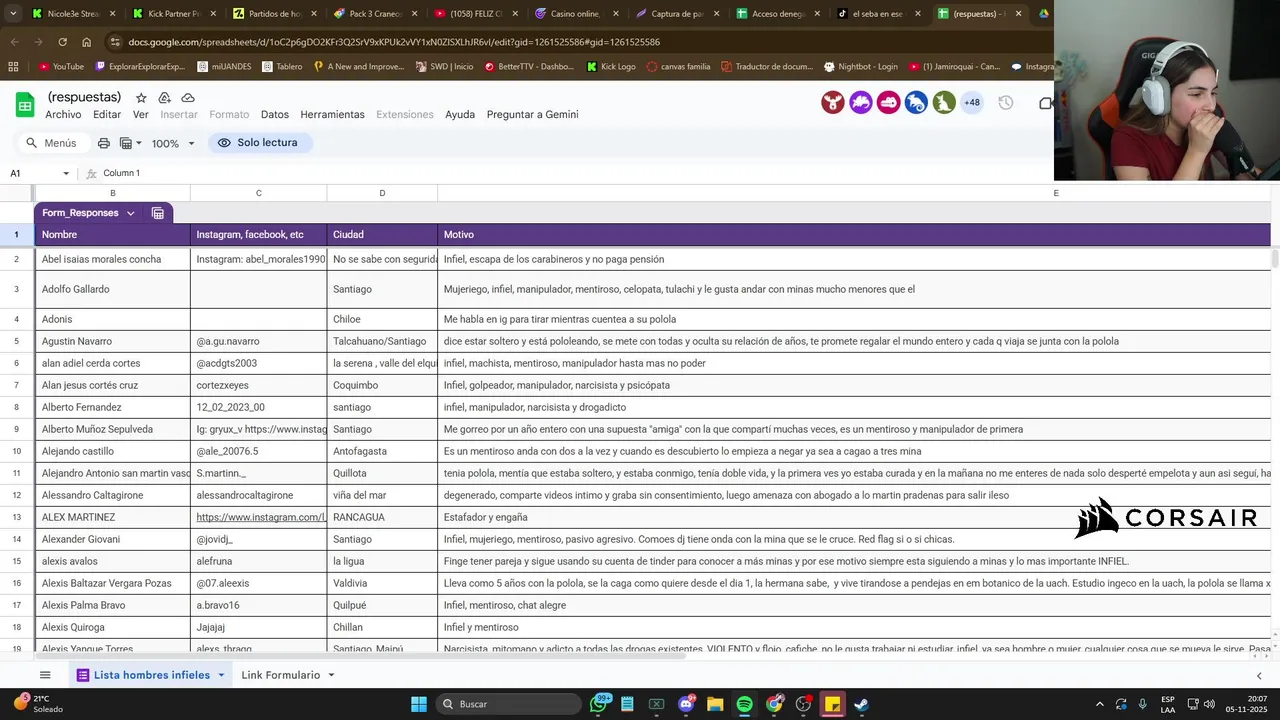Screen dimensions: 1280x720
Task: Open the browser tab search chevron
Action: 12,14
